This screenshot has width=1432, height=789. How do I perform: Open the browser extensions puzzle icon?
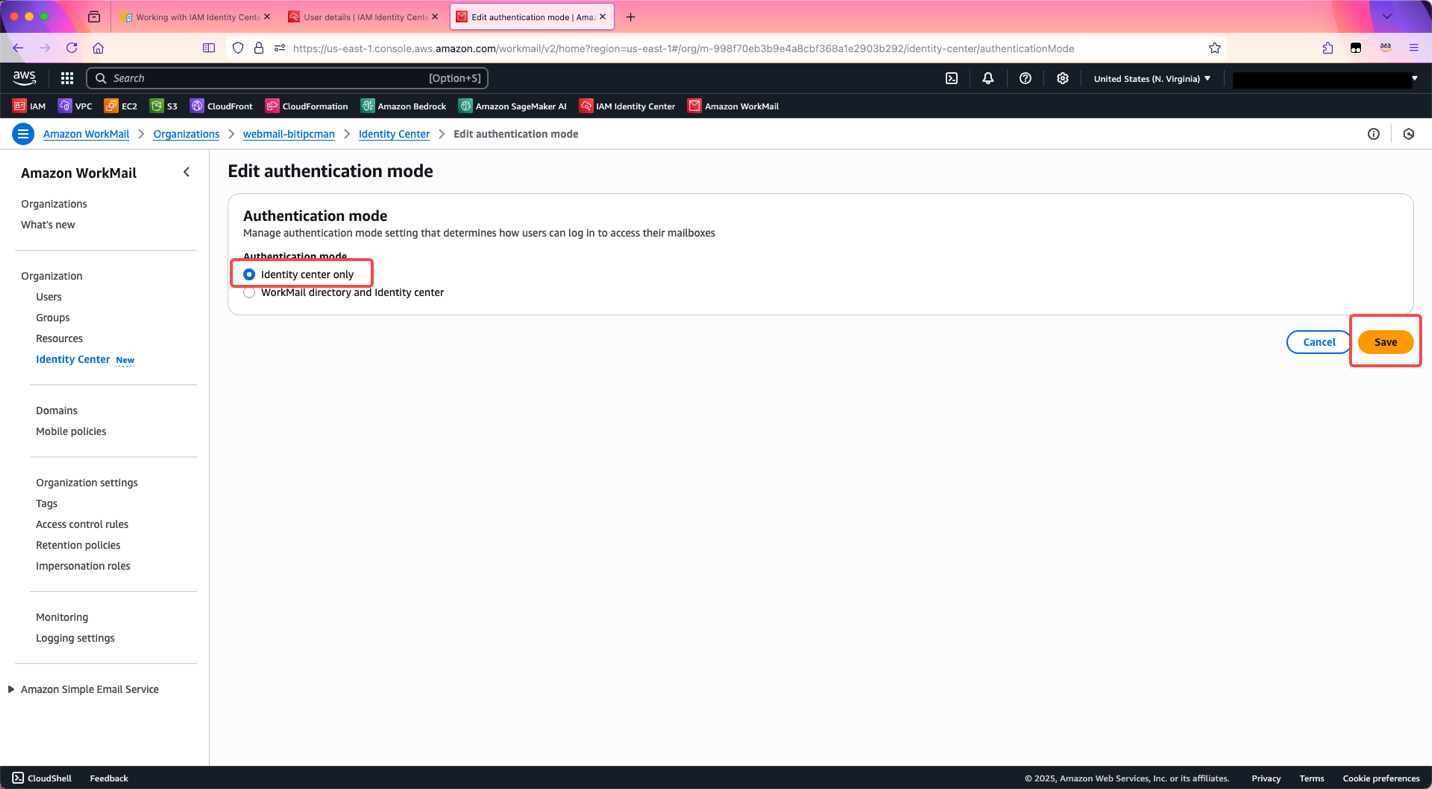1328,48
